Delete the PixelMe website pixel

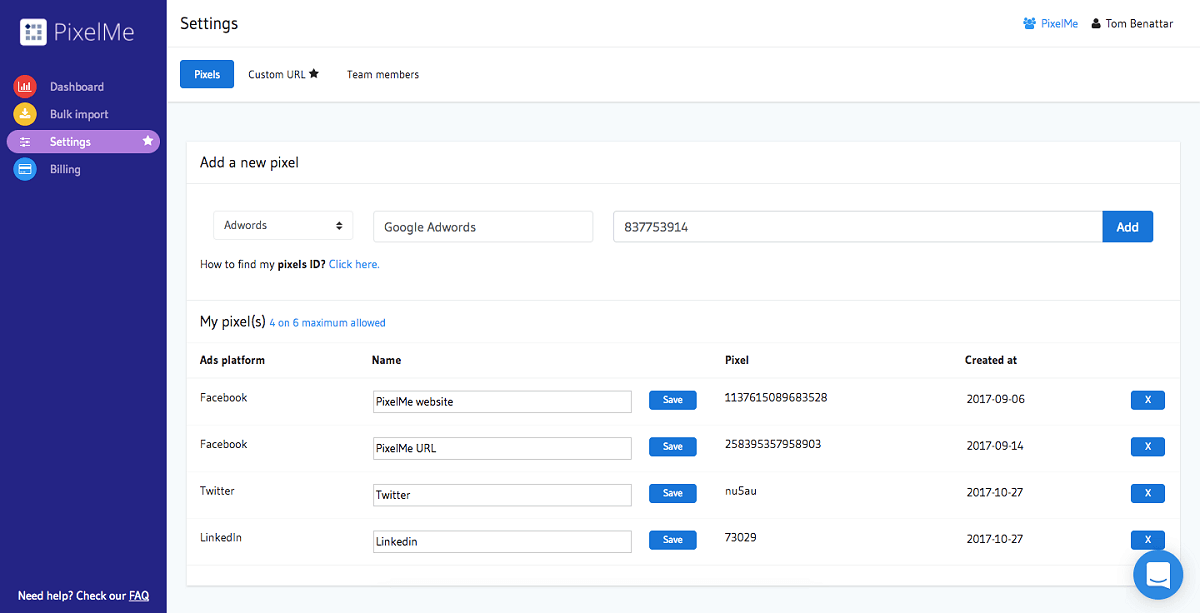pyautogui.click(x=1148, y=400)
